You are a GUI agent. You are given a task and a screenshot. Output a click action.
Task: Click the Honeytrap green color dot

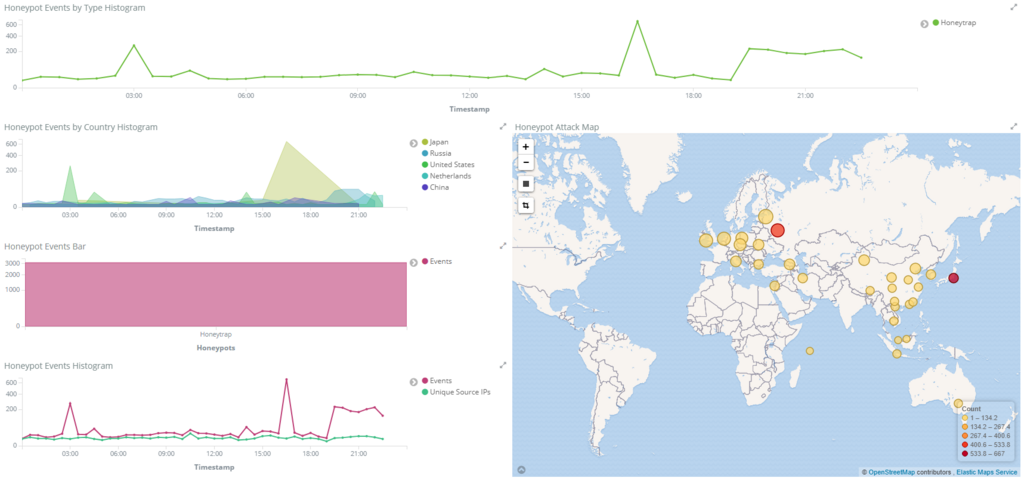pos(936,23)
